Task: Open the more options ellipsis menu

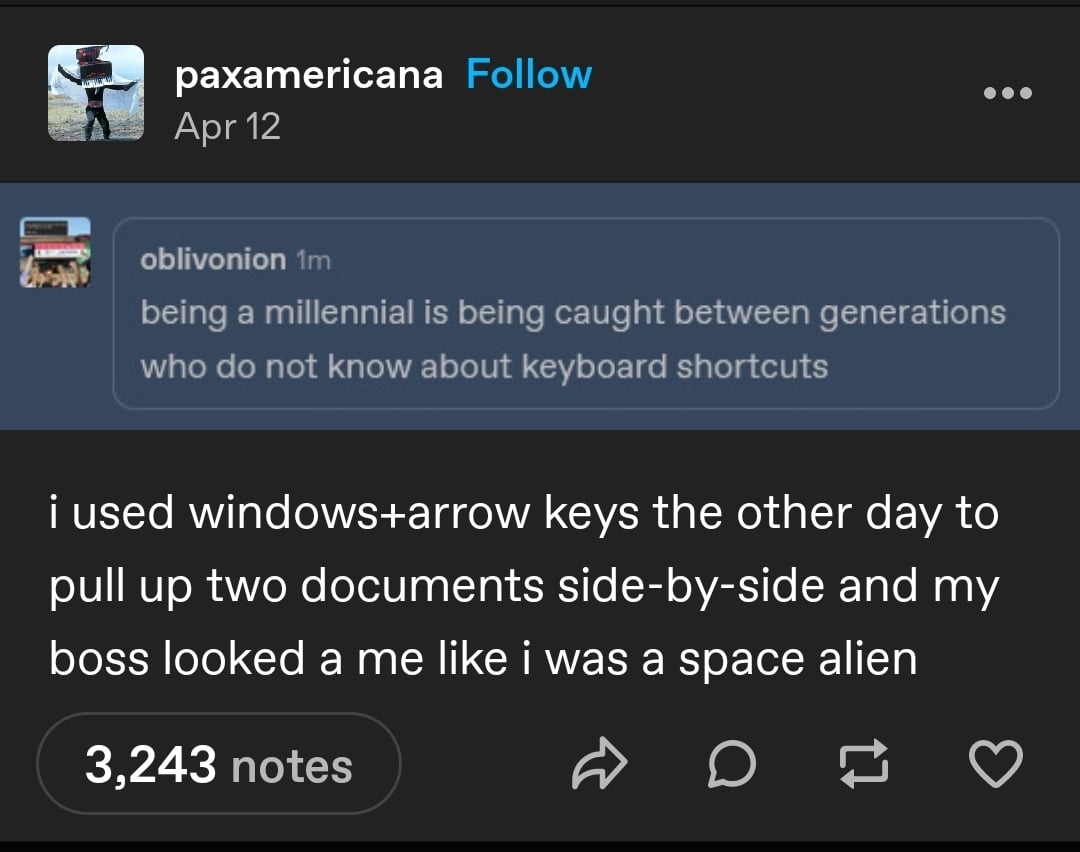Action: (x=1007, y=93)
